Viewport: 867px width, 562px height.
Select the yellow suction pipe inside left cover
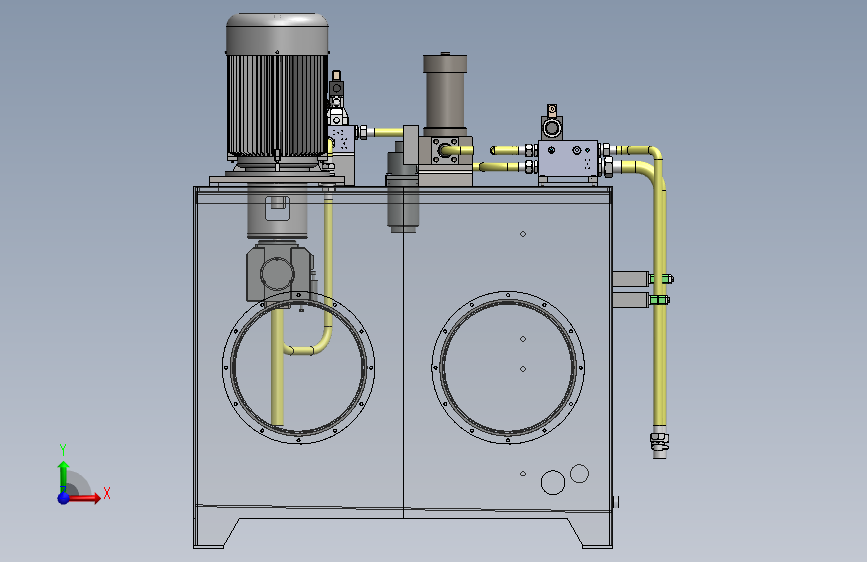click(278, 365)
